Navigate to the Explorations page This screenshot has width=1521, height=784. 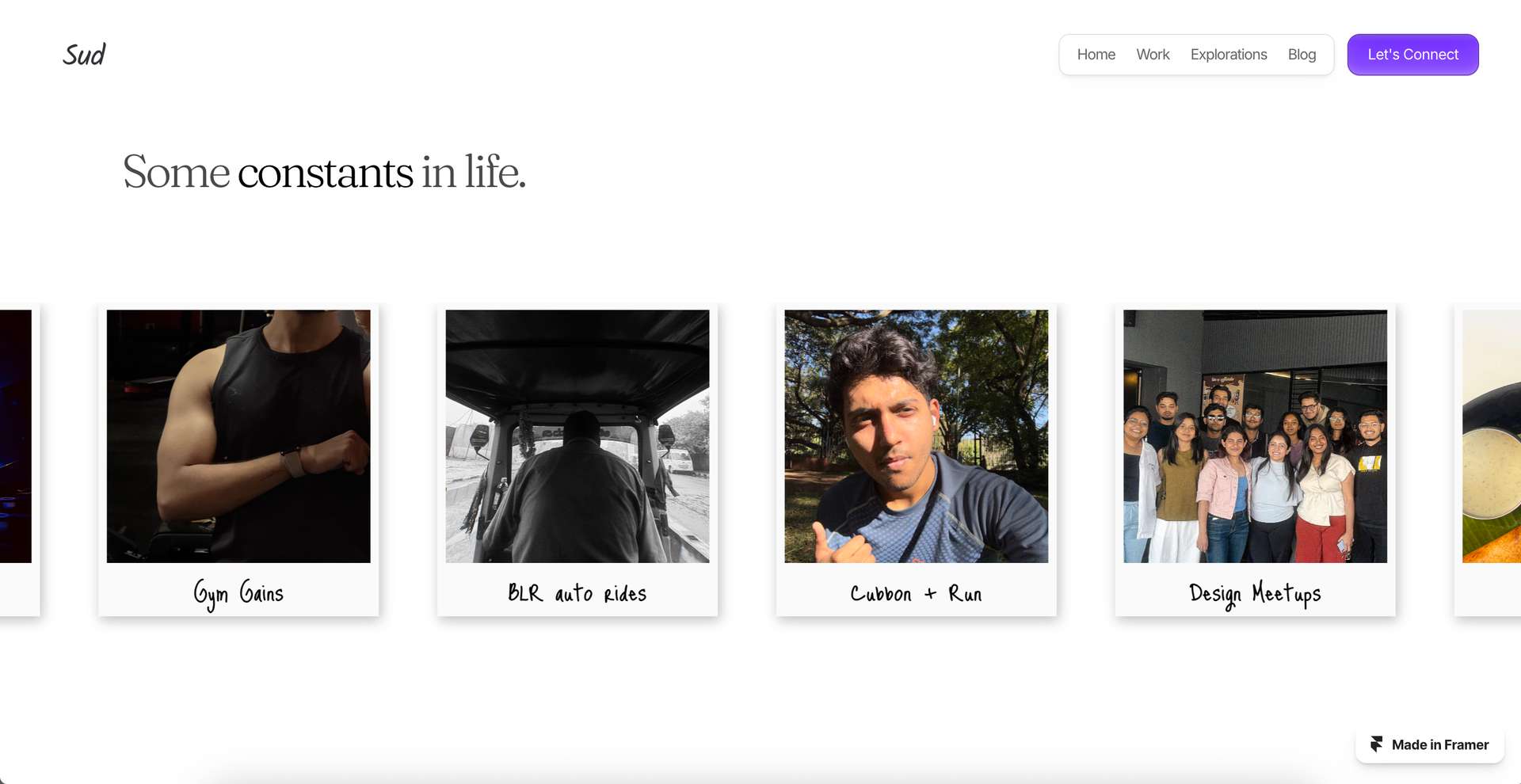point(1229,54)
